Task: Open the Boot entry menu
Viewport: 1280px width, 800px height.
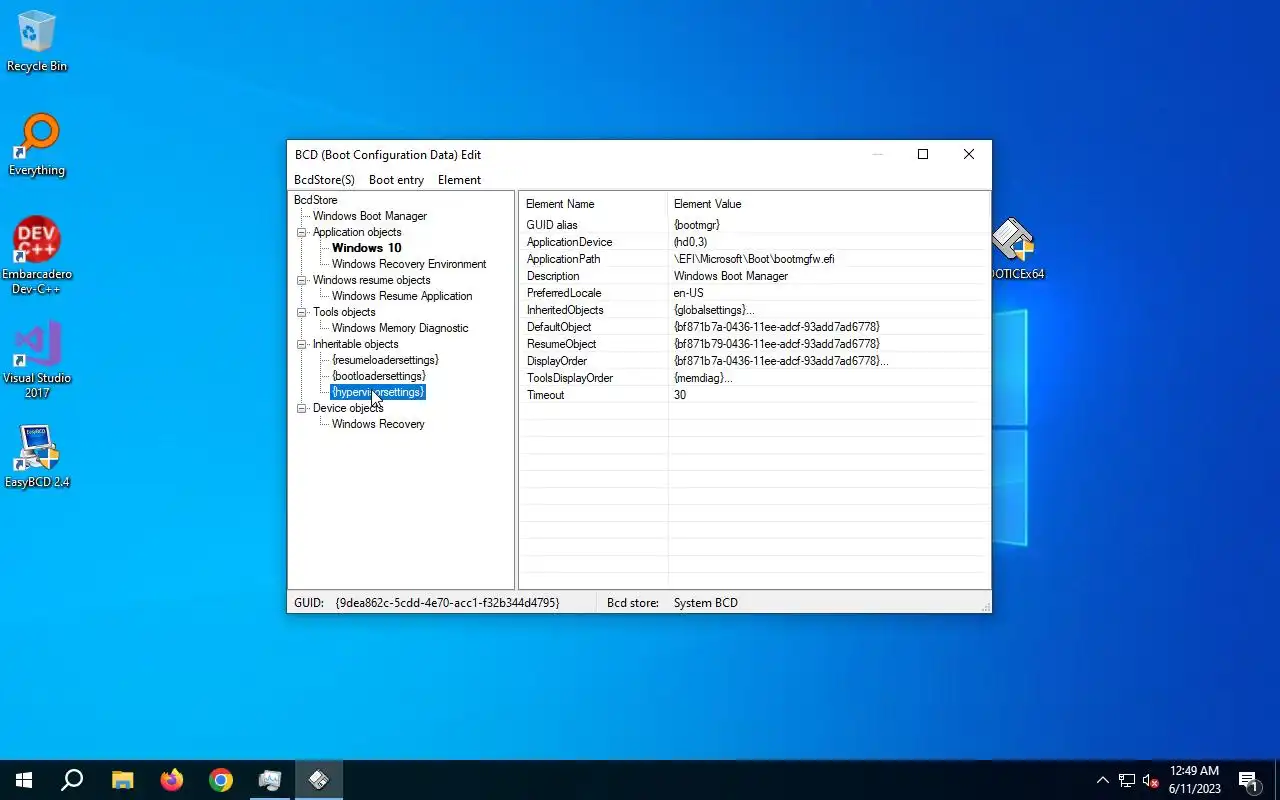Action: point(396,180)
